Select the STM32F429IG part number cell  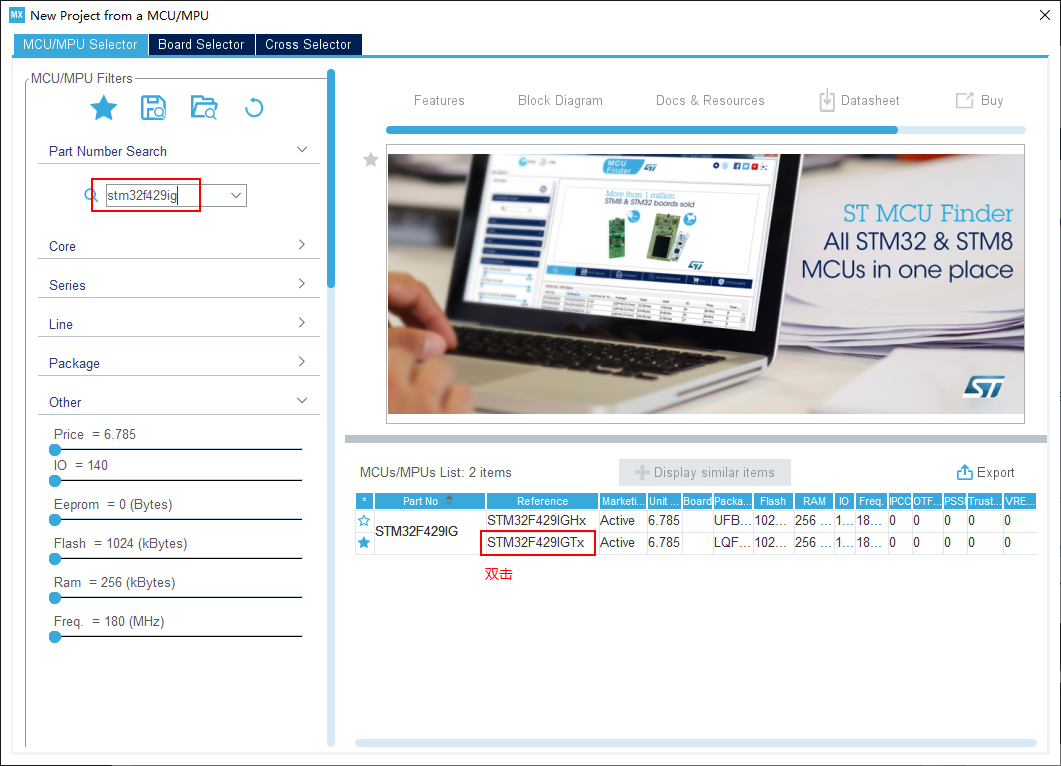tap(429, 531)
